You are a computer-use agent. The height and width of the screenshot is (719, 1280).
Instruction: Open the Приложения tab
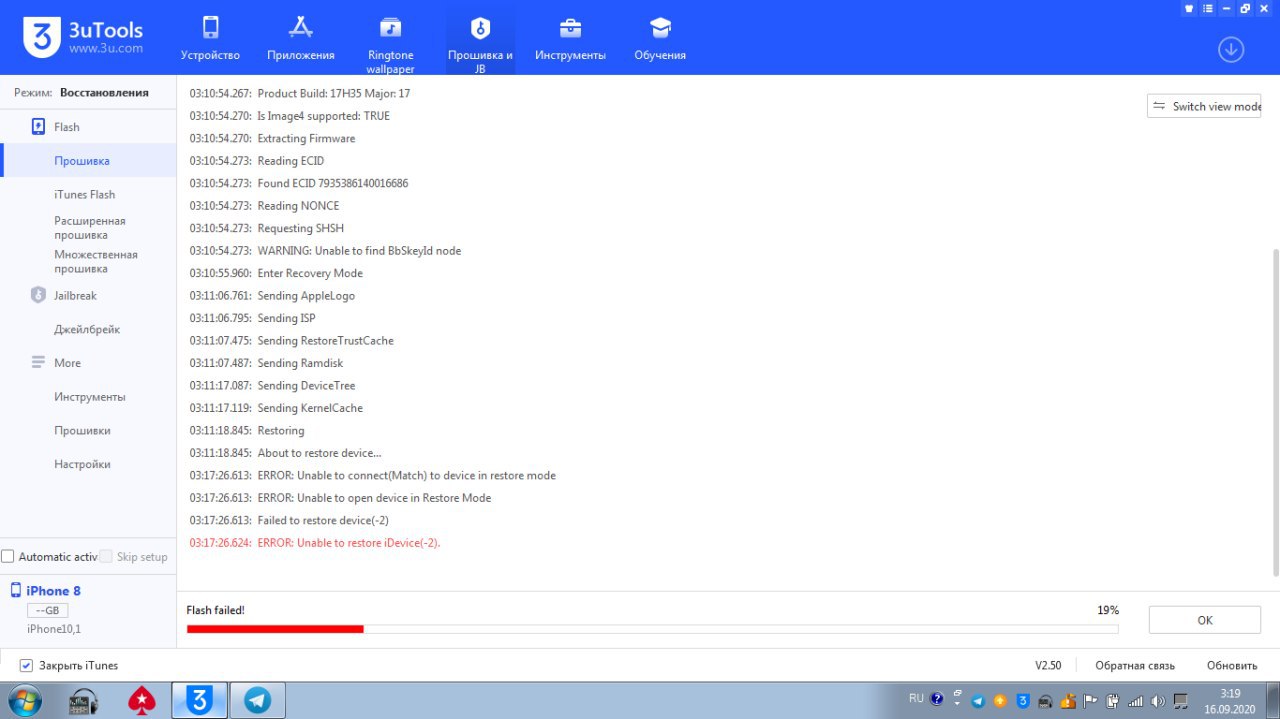coord(300,38)
